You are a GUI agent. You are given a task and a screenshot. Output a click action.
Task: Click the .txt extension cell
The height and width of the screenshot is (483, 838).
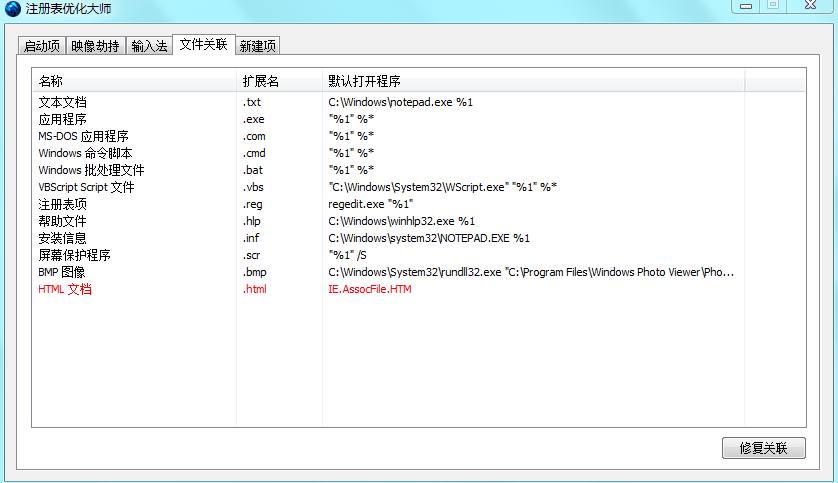coord(252,102)
